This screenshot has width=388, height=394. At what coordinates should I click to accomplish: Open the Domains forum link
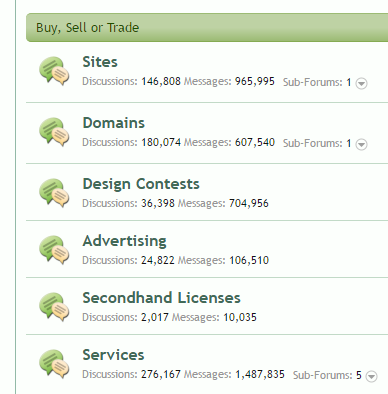[x=114, y=123]
